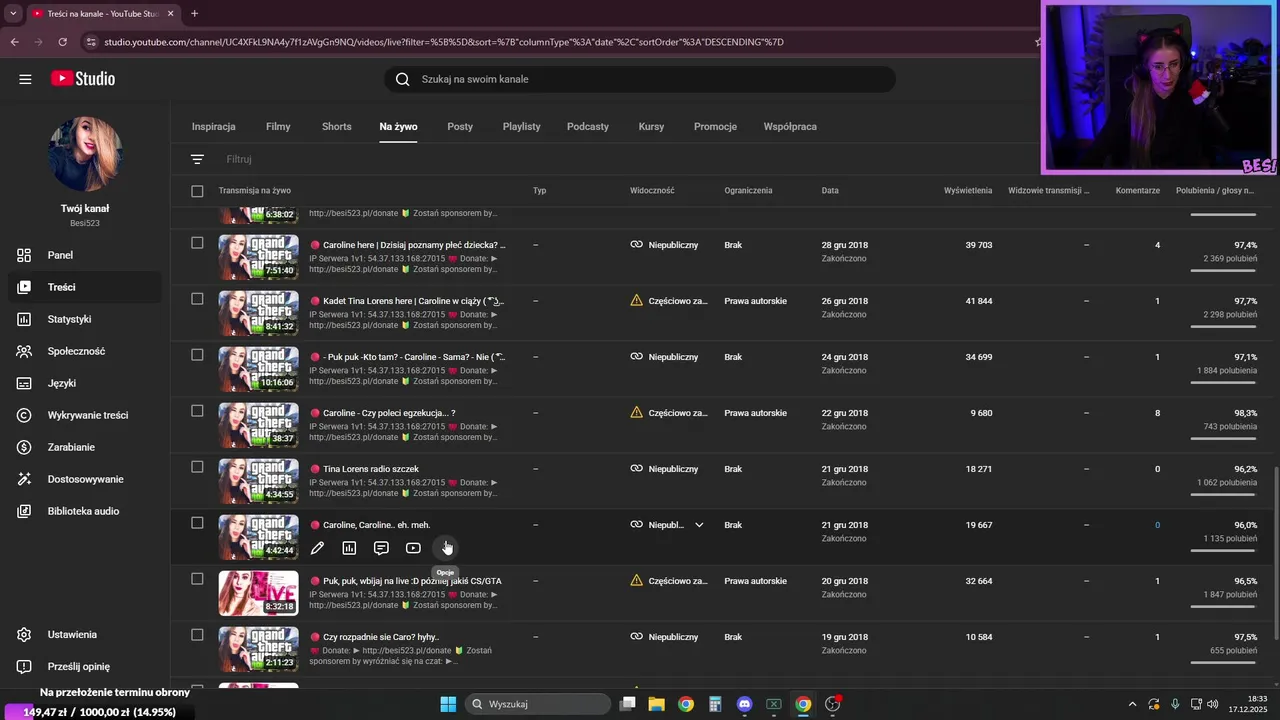This screenshot has width=1280, height=720.
Task: Open the hamburger navigation menu
Action: pyautogui.click(x=25, y=79)
